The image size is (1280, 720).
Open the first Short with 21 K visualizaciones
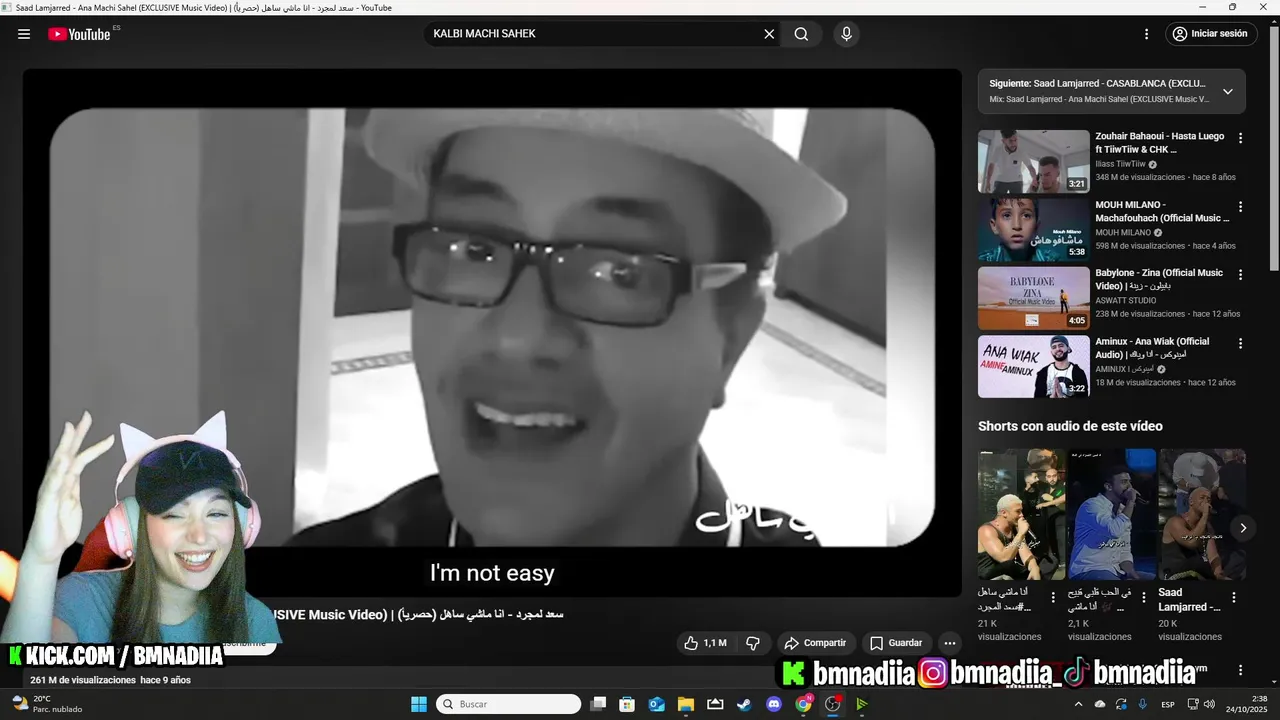pyautogui.click(x=1021, y=514)
